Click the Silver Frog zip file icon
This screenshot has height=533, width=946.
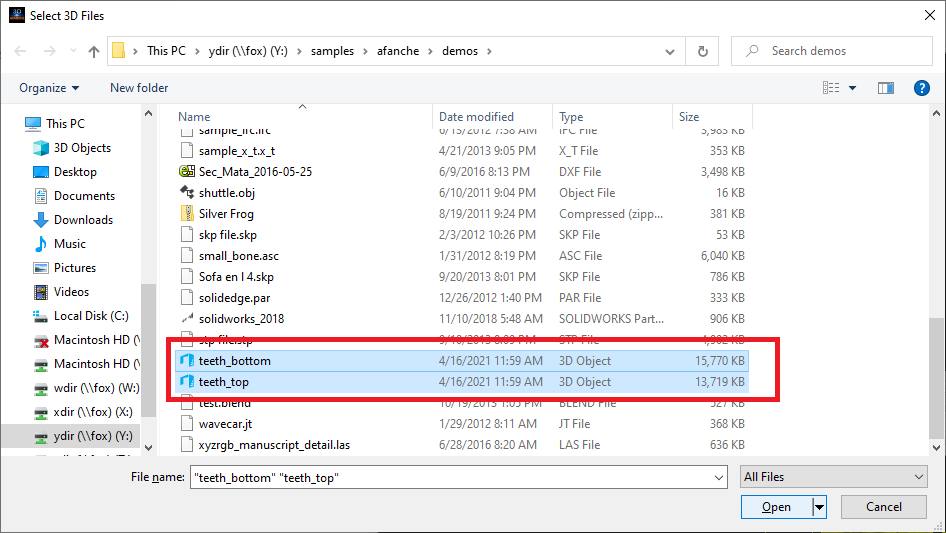tap(186, 214)
